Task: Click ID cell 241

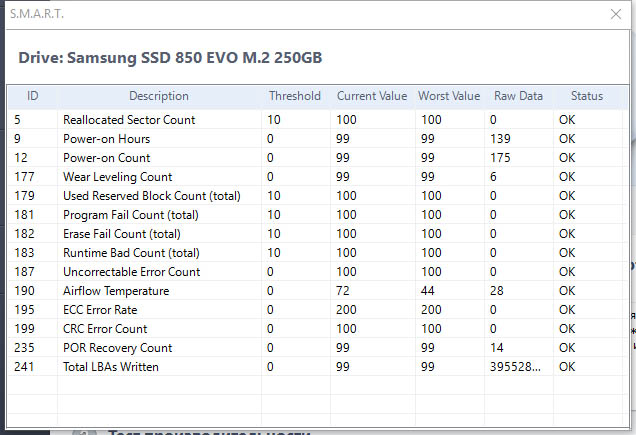Action: click(x=24, y=367)
